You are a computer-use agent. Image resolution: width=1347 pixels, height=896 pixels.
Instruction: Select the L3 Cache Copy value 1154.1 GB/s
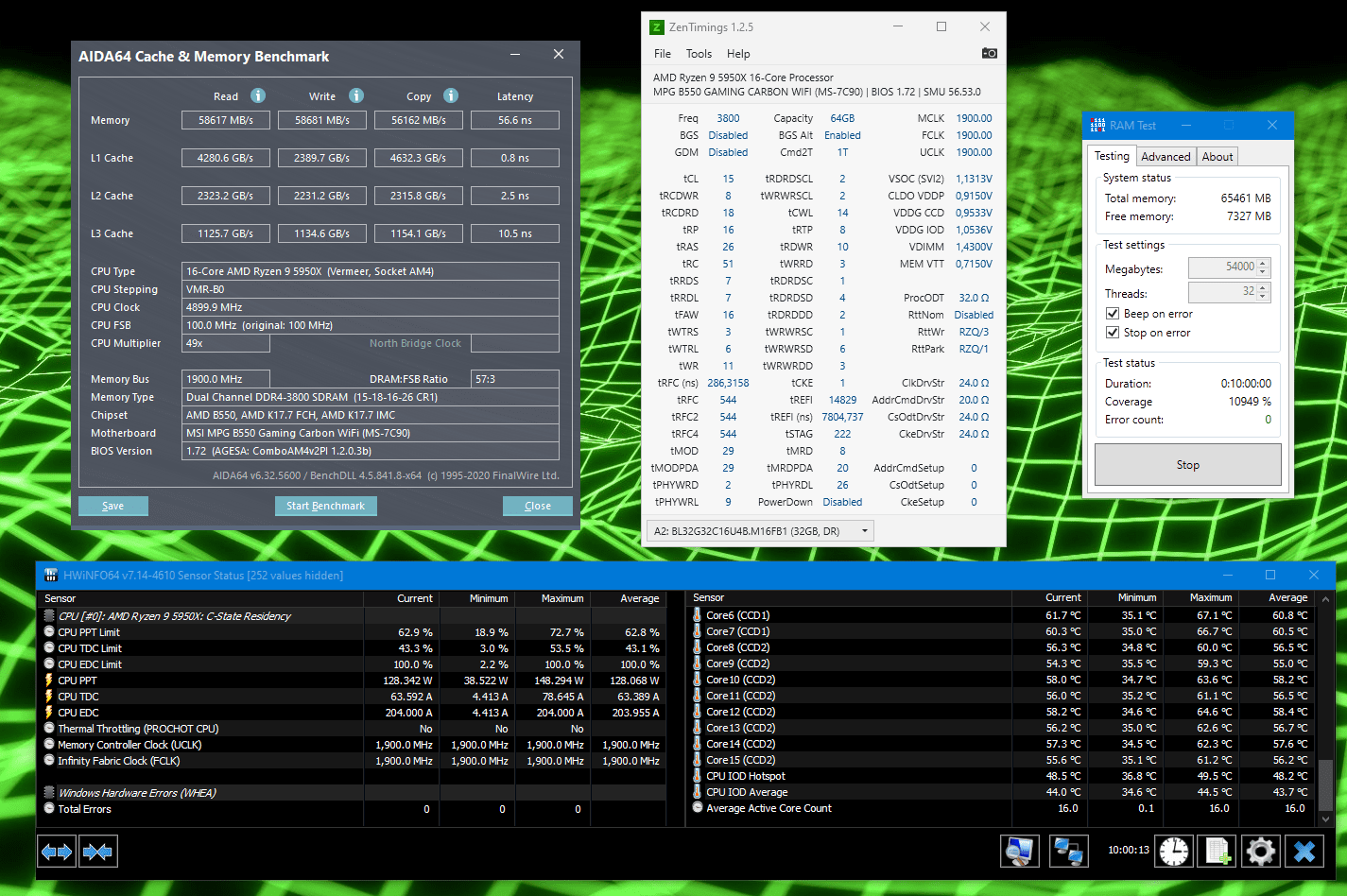tap(419, 233)
